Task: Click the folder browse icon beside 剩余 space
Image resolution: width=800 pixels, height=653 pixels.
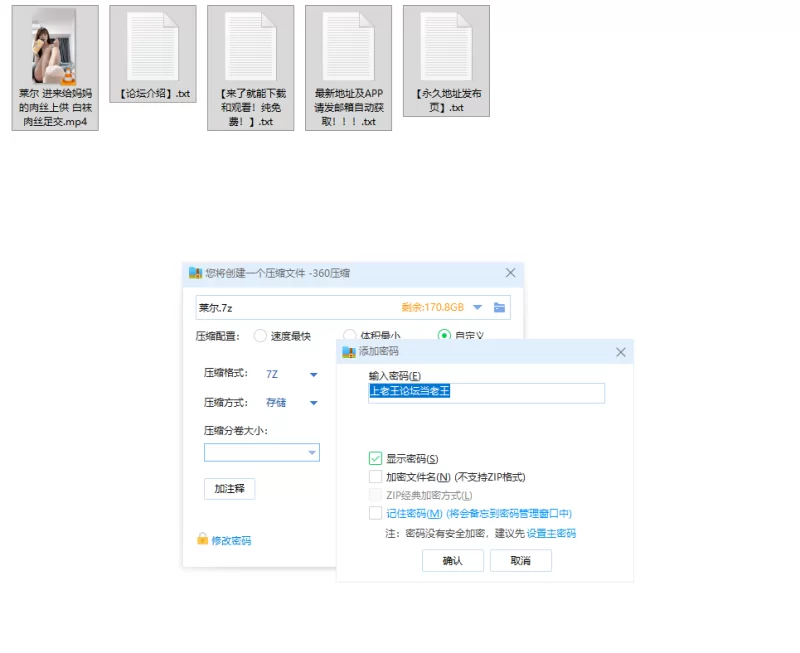Action: [499, 307]
